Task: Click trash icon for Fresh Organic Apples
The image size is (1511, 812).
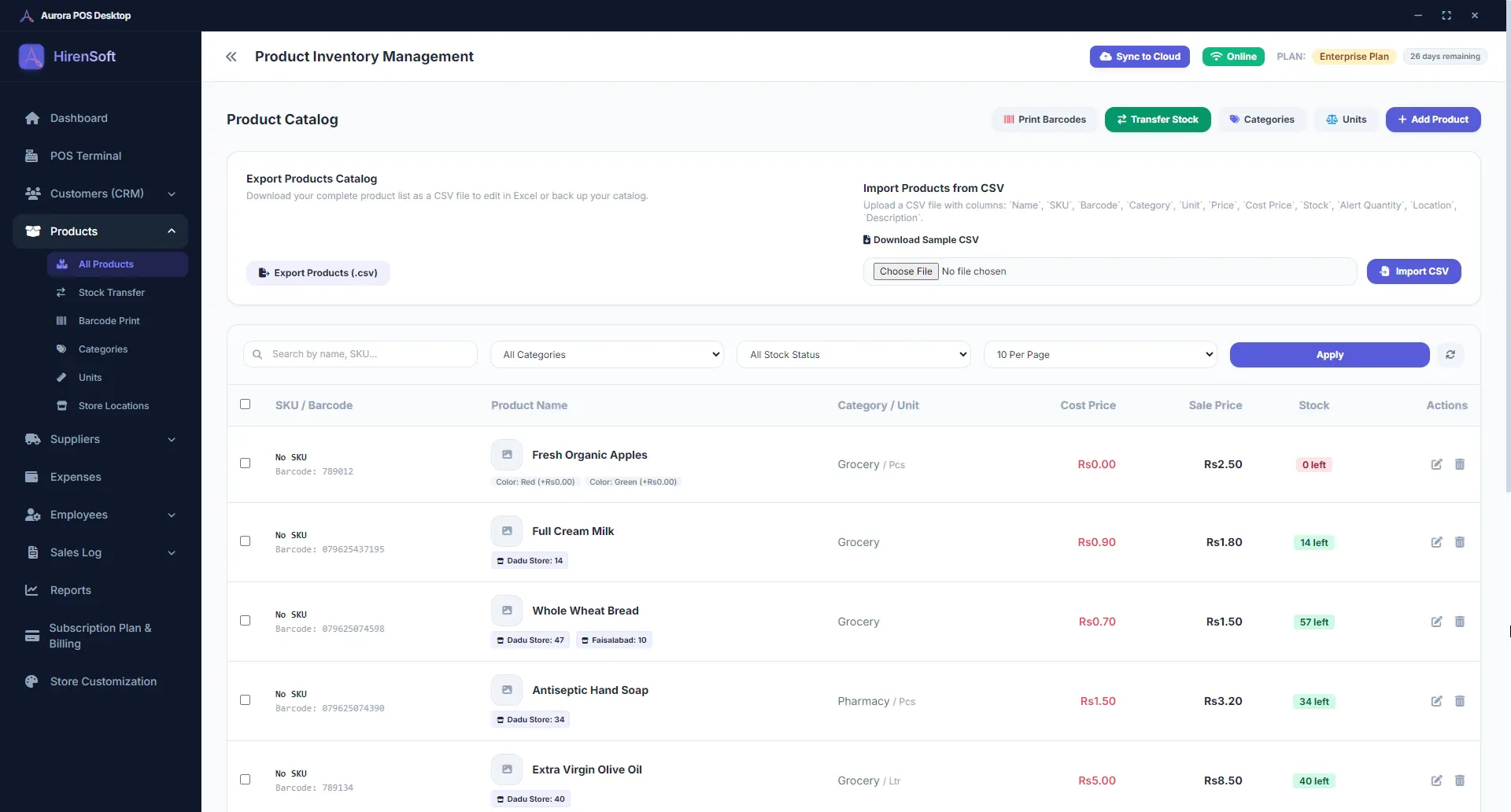Action: click(x=1460, y=464)
